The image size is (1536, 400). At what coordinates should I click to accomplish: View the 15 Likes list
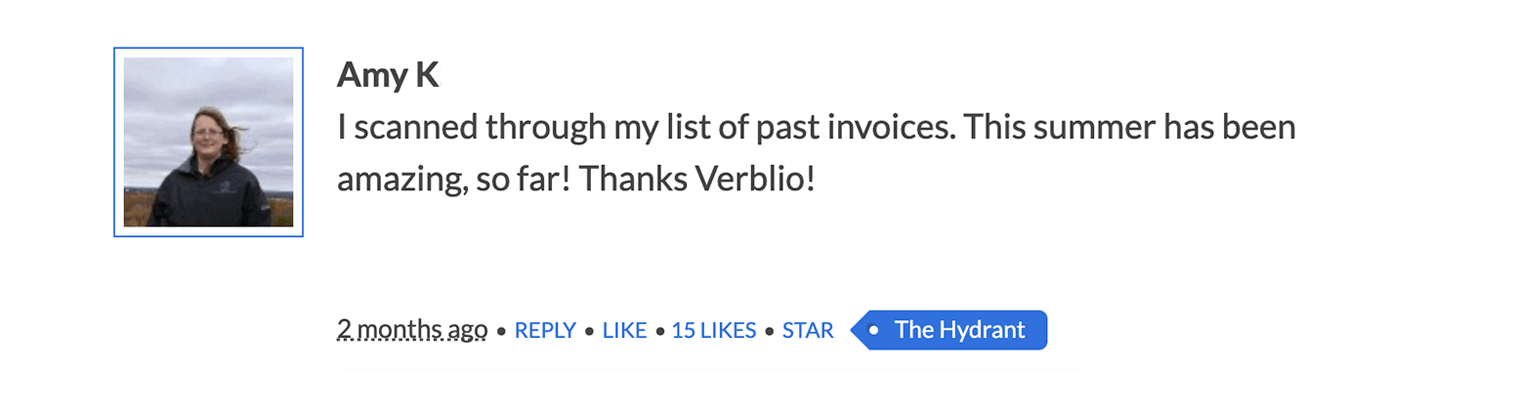pyautogui.click(x=714, y=330)
